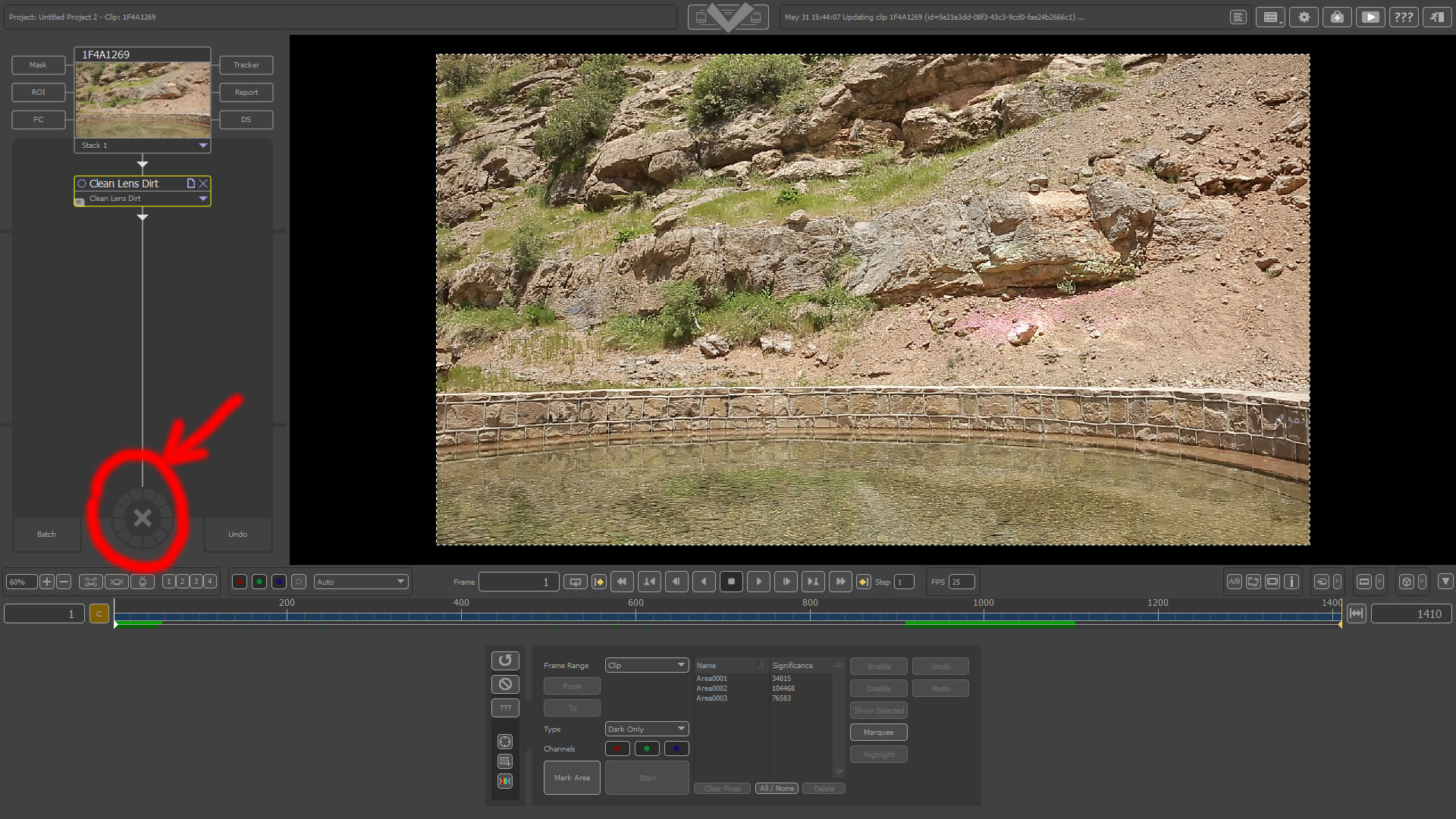Viewport: 1456px width, 819px height.
Task: Open the Frame Range Clip dropdown
Action: [647, 666]
